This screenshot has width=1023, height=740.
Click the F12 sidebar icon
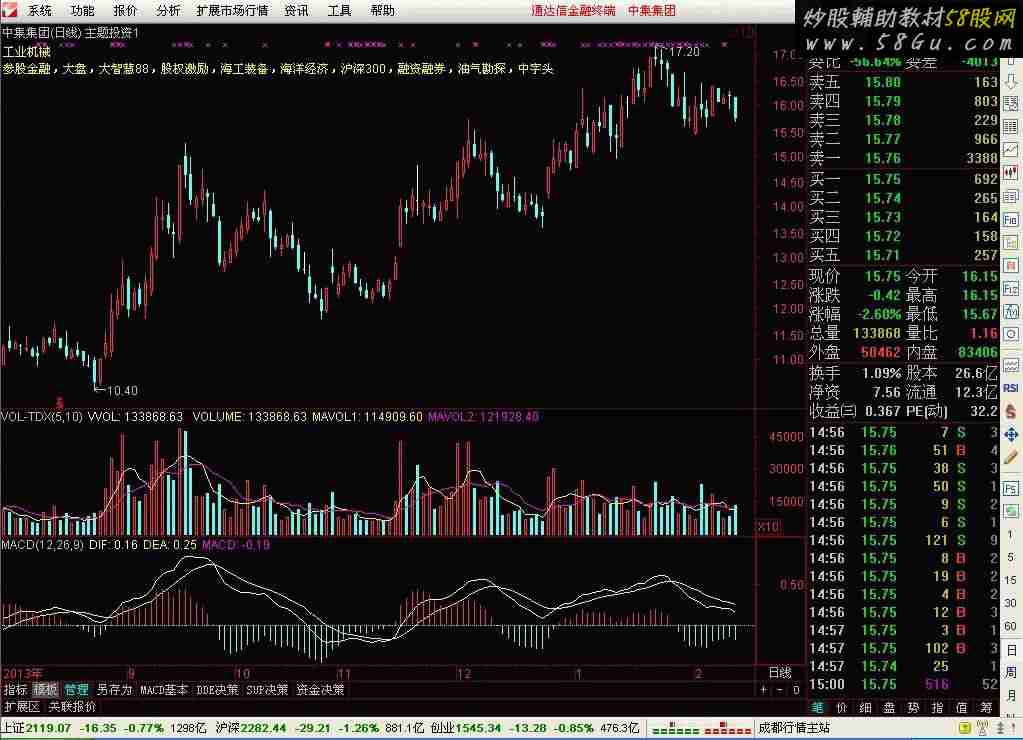(x=1011, y=289)
